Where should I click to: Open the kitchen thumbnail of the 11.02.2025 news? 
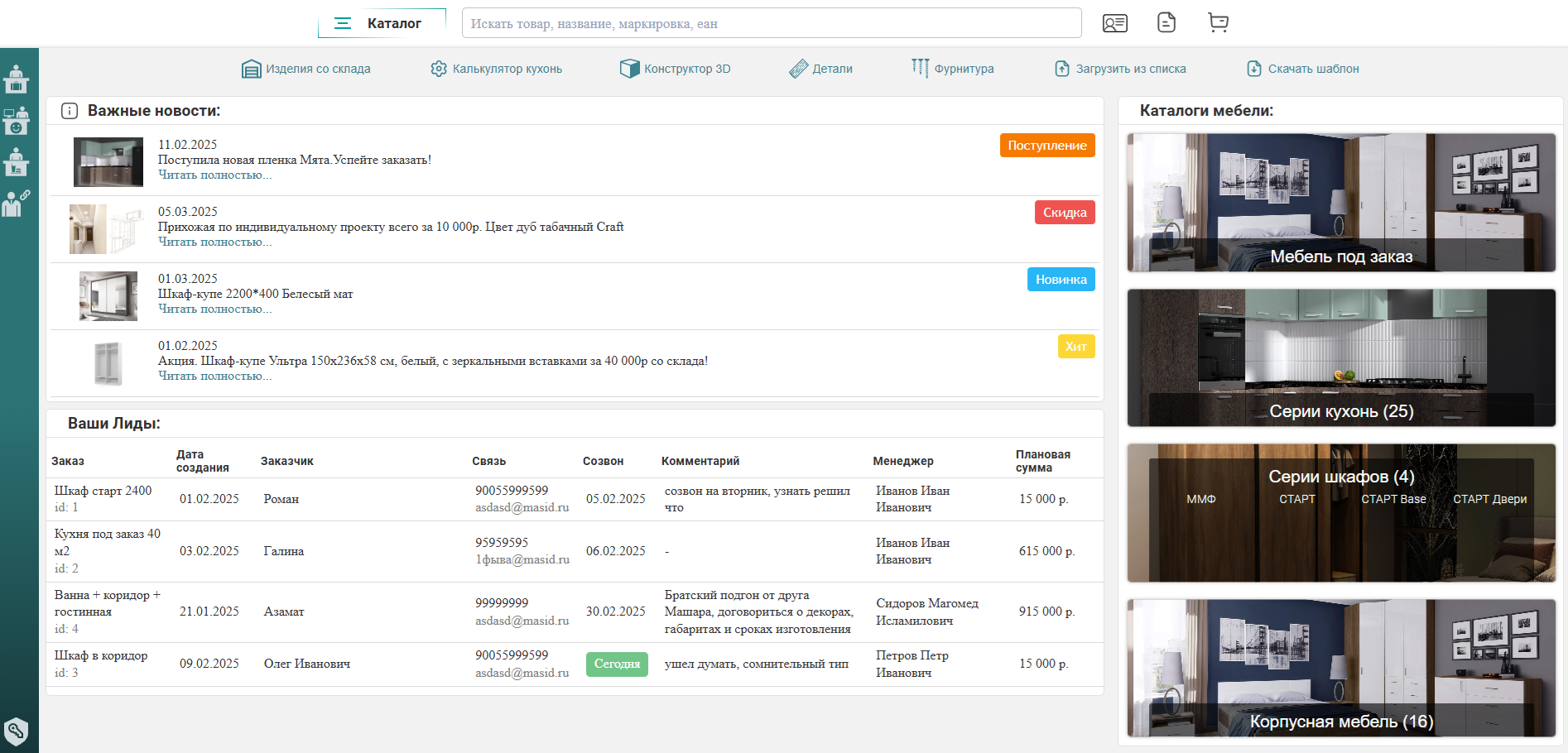108,161
